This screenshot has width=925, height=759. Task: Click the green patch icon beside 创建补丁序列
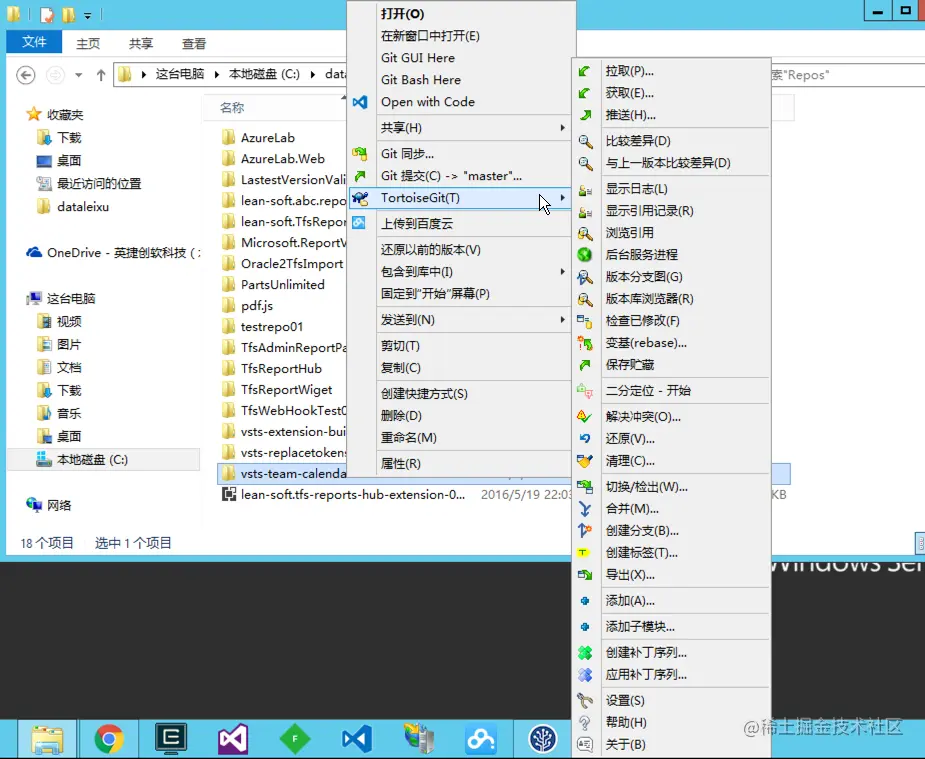(585, 653)
